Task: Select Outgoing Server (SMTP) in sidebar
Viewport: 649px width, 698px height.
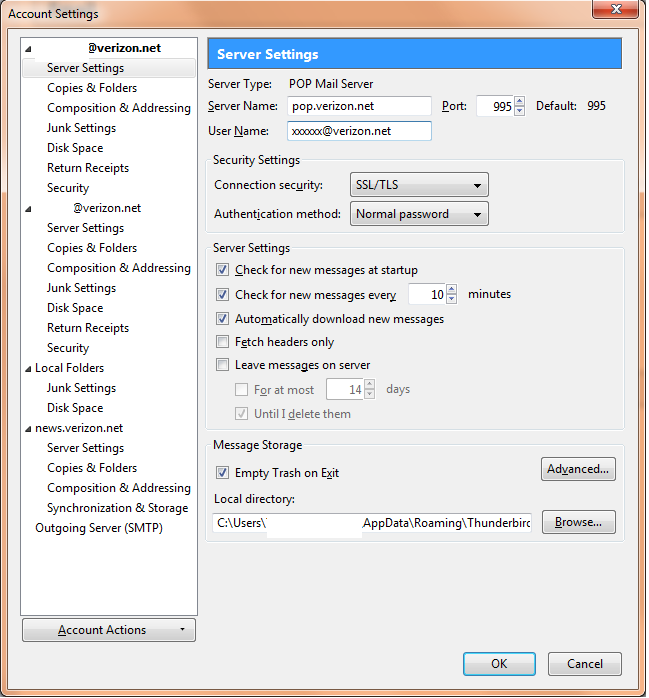Action: pos(98,528)
